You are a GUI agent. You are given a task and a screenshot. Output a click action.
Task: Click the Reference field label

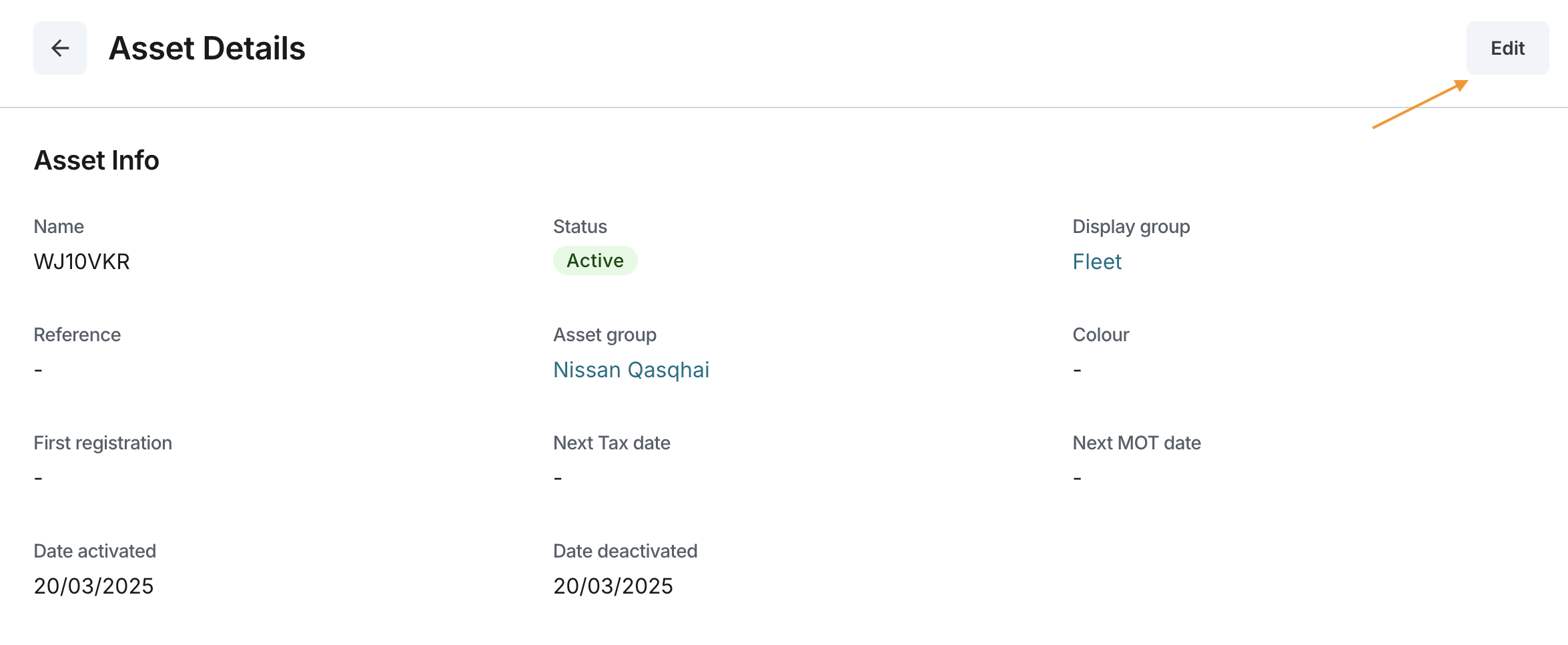coord(77,335)
